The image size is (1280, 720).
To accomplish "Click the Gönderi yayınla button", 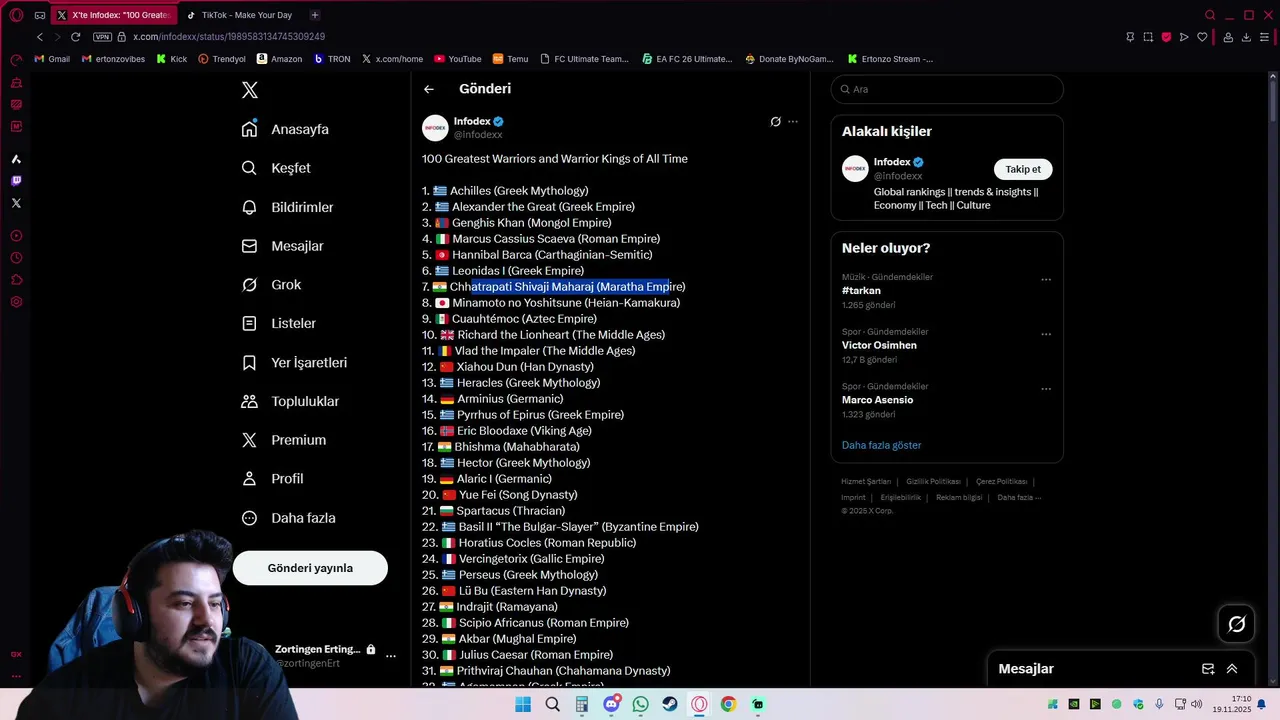I will tap(310, 568).
